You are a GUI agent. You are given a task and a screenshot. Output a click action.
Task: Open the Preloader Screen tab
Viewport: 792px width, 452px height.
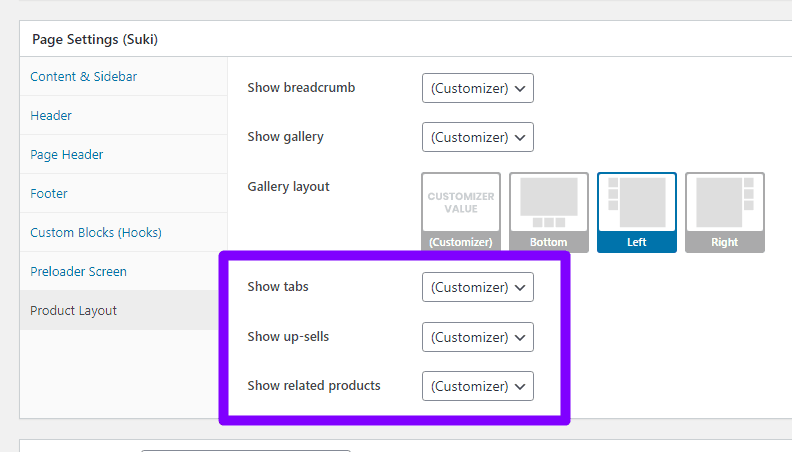(x=78, y=271)
